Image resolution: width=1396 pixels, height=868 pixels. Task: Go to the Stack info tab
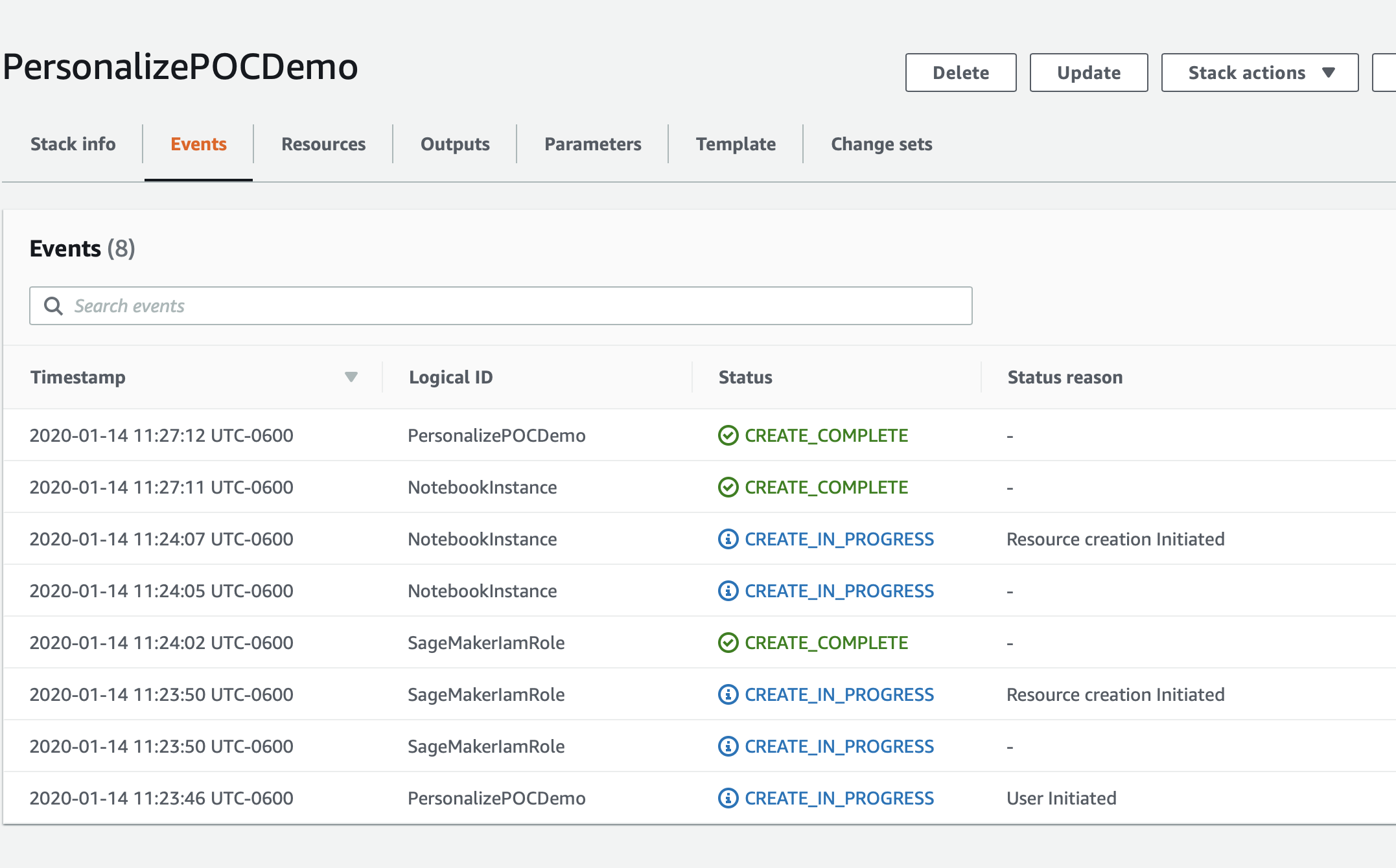[73, 144]
